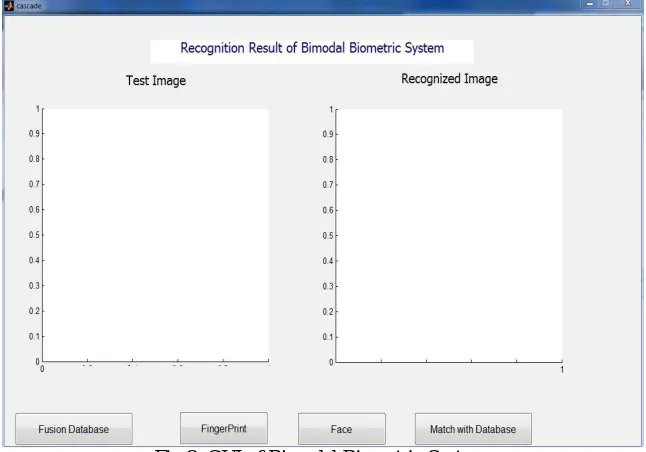646x452 pixels.
Task: Click the MATLAB icon in title bar
Action: click(8, 5)
